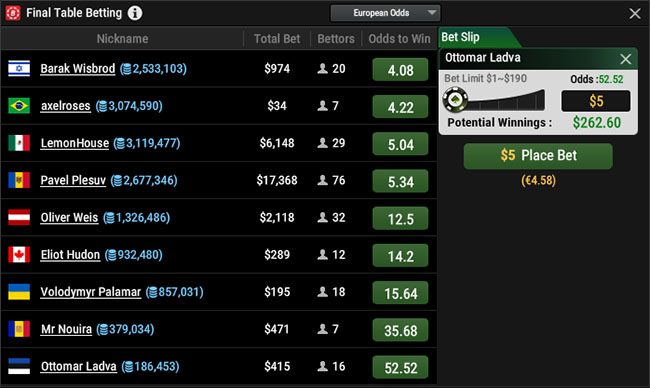Click the Canada flag next to Eliot Hudon
This screenshot has width=650, height=388.
coord(19,255)
